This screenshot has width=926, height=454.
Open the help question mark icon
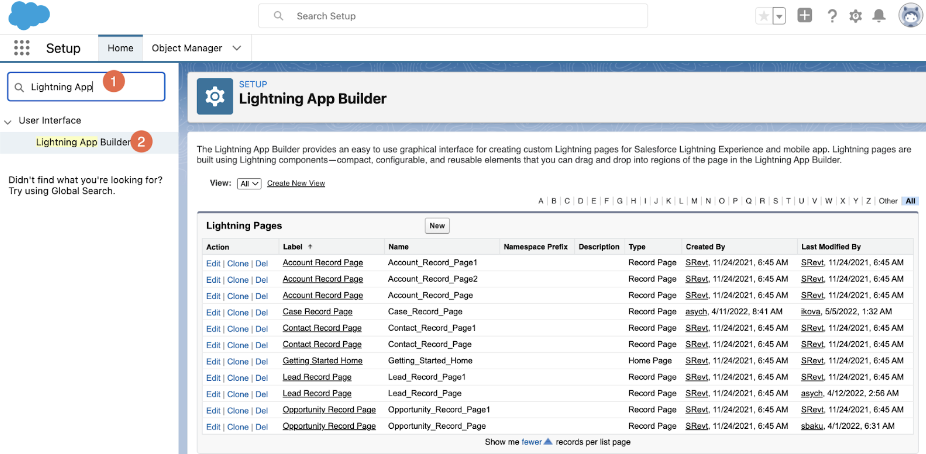(832, 16)
